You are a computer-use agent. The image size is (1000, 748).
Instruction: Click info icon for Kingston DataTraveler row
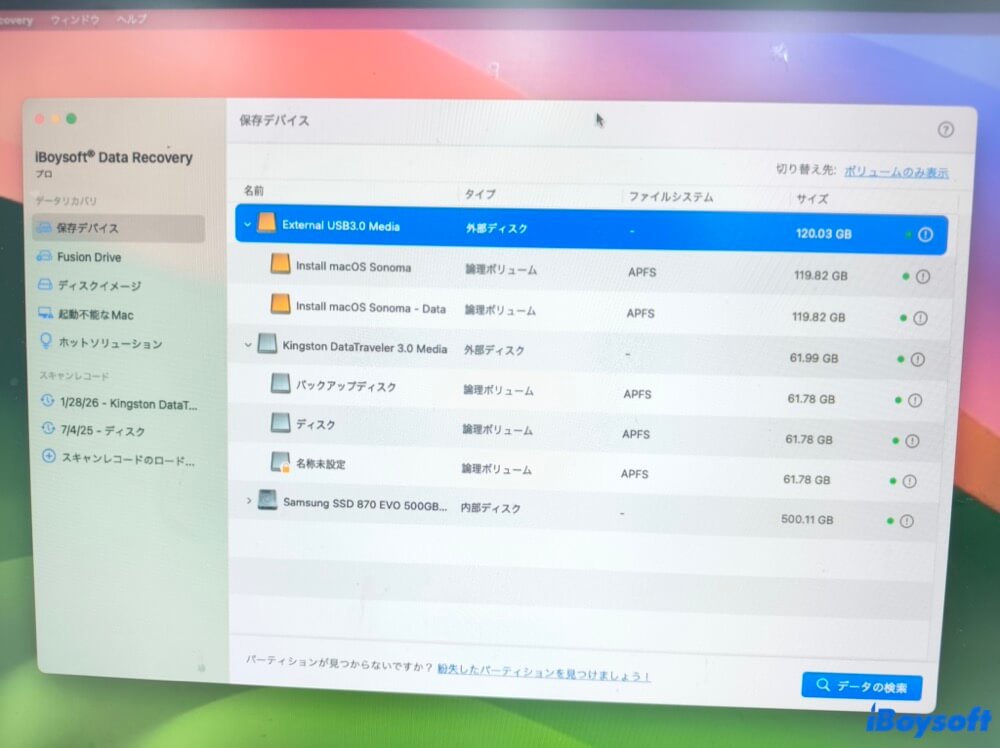click(x=917, y=359)
